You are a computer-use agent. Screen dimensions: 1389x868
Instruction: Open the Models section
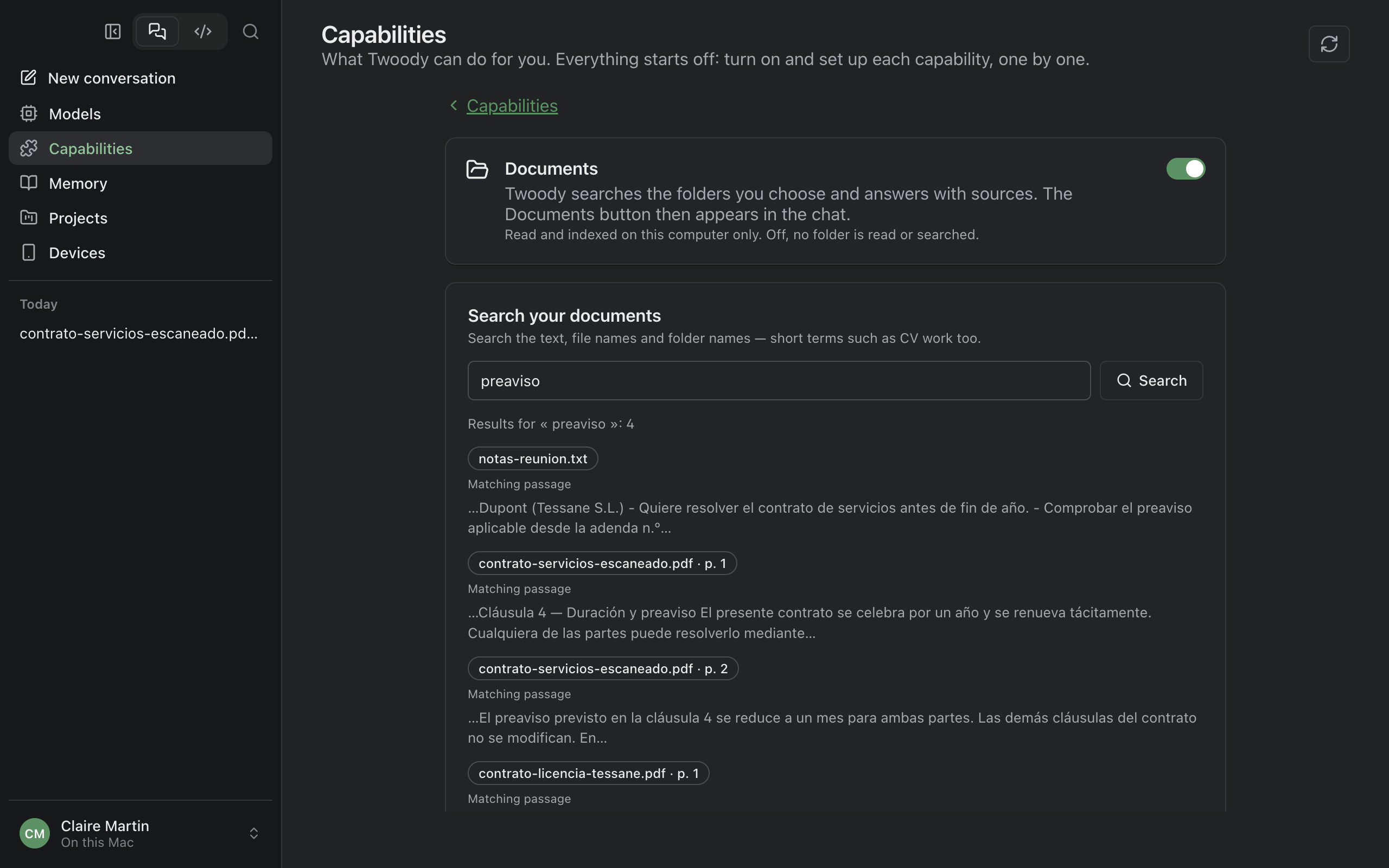point(140,114)
